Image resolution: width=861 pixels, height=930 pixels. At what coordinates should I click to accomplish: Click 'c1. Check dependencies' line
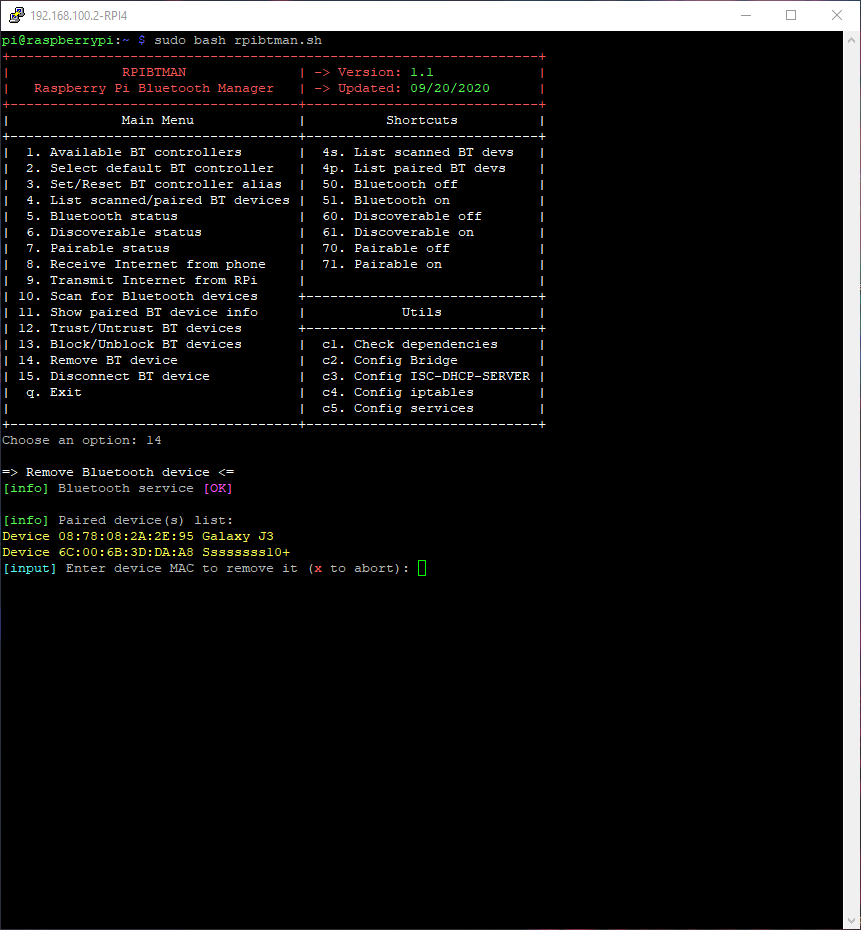[410, 345]
